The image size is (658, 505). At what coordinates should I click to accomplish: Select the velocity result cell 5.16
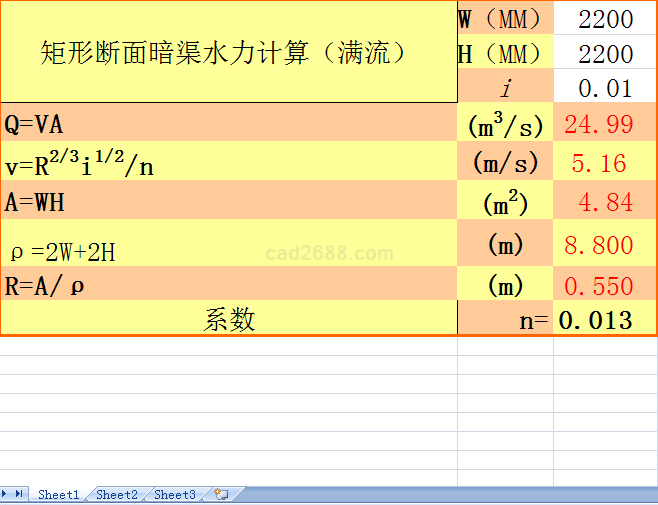click(x=605, y=162)
